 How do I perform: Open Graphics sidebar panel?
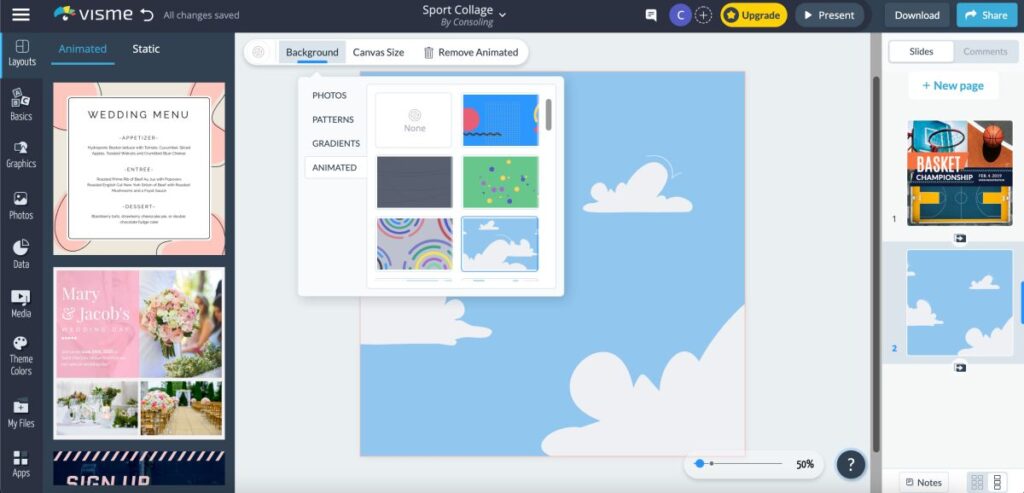(21, 155)
